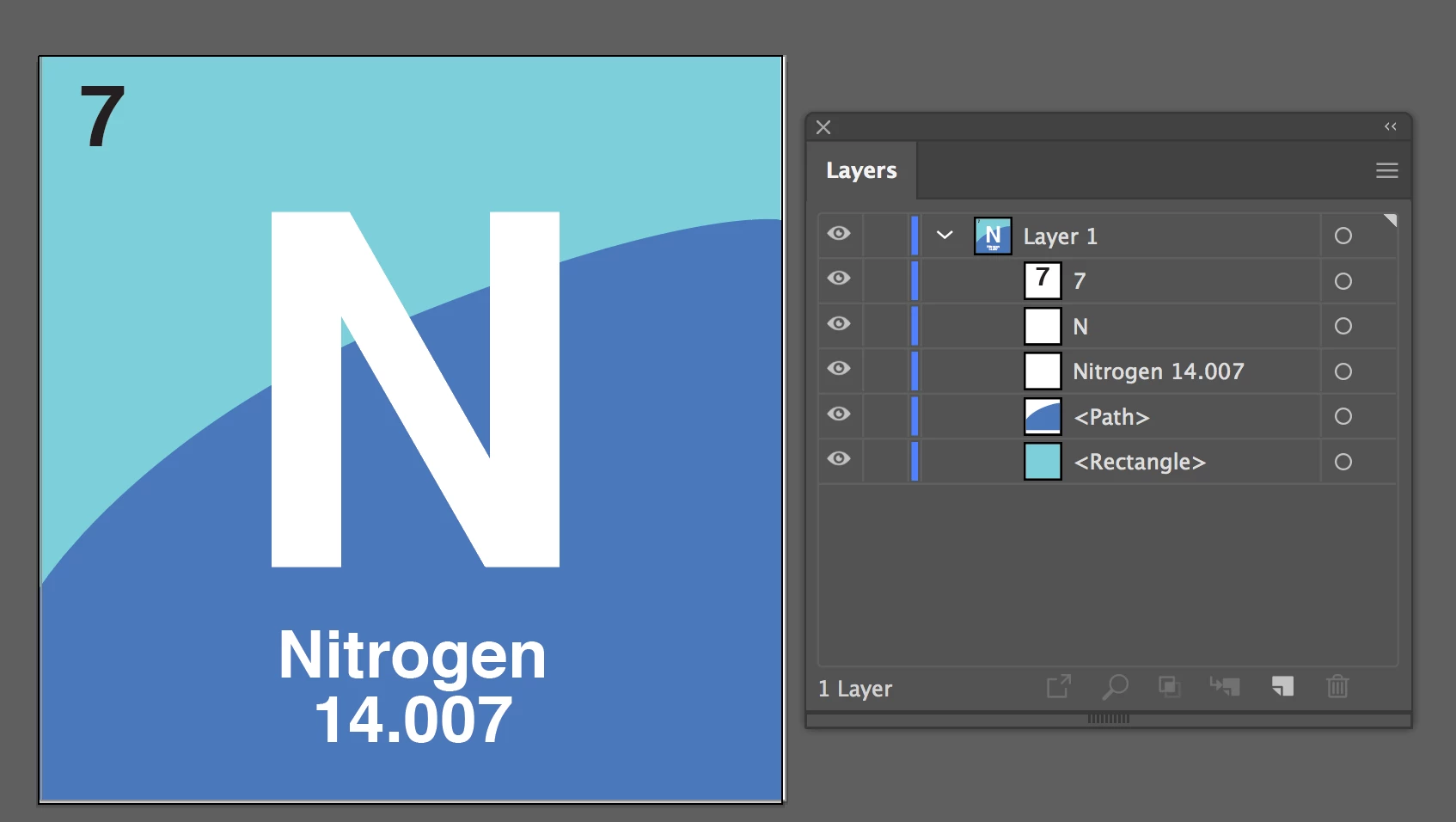This screenshot has height=822, width=1456.
Task: Click the target circle for <Rectangle>
Action: coord(1343,462)
